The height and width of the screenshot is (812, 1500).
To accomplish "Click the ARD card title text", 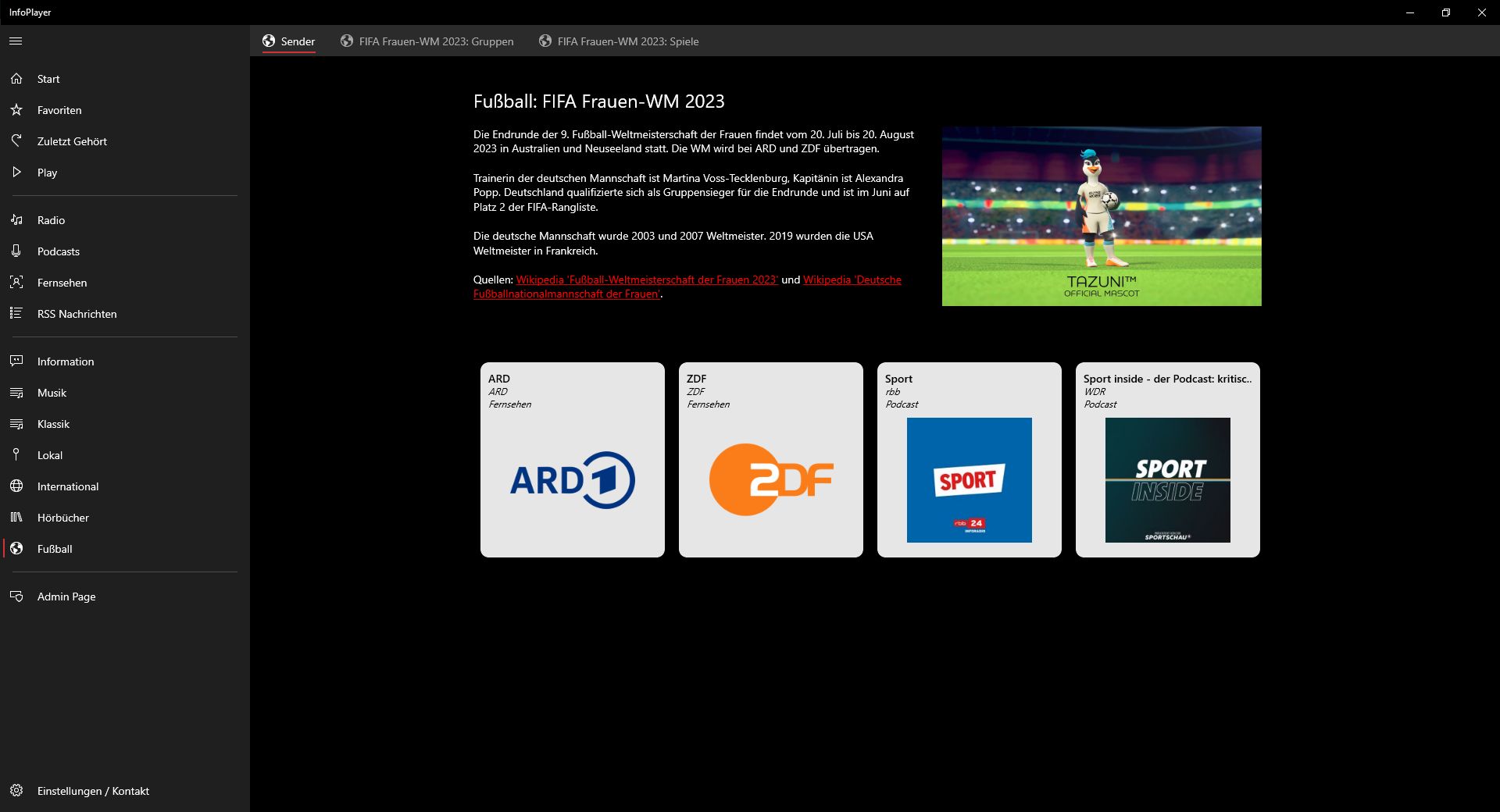I will [499, 379].
